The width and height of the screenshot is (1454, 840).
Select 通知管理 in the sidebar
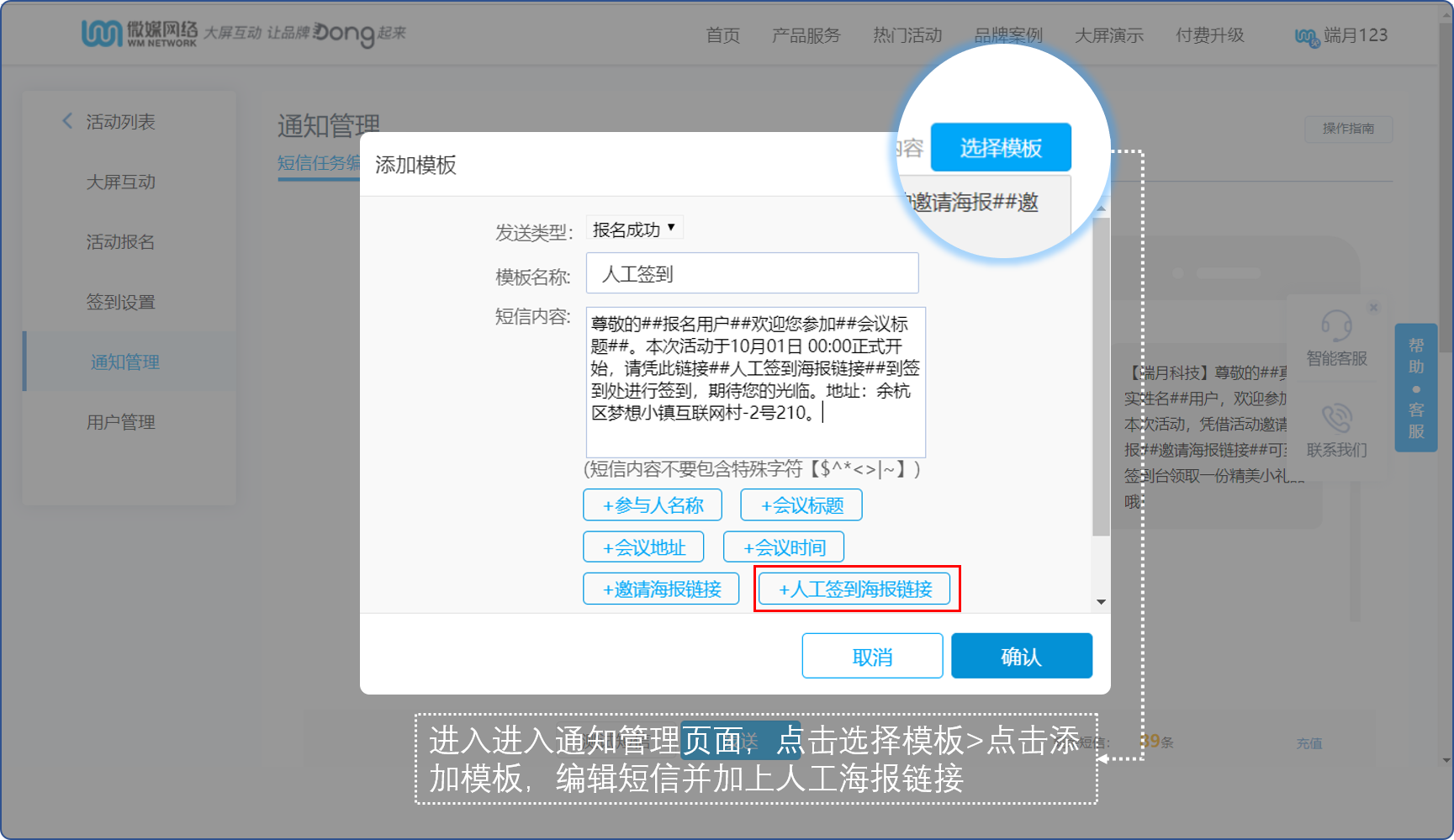point(124,362)
